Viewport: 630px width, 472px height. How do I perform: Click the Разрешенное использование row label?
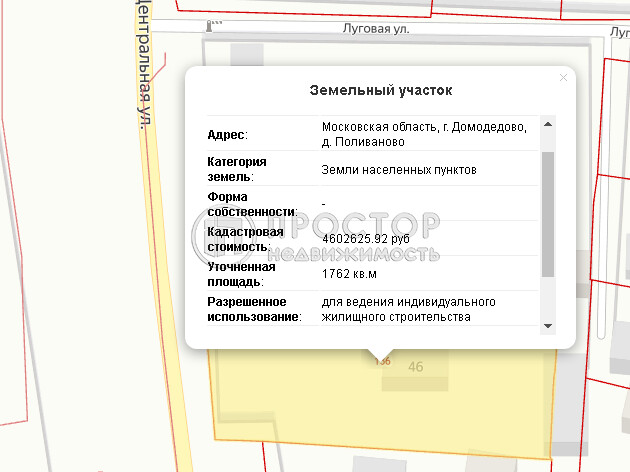[x=254, y=309]
